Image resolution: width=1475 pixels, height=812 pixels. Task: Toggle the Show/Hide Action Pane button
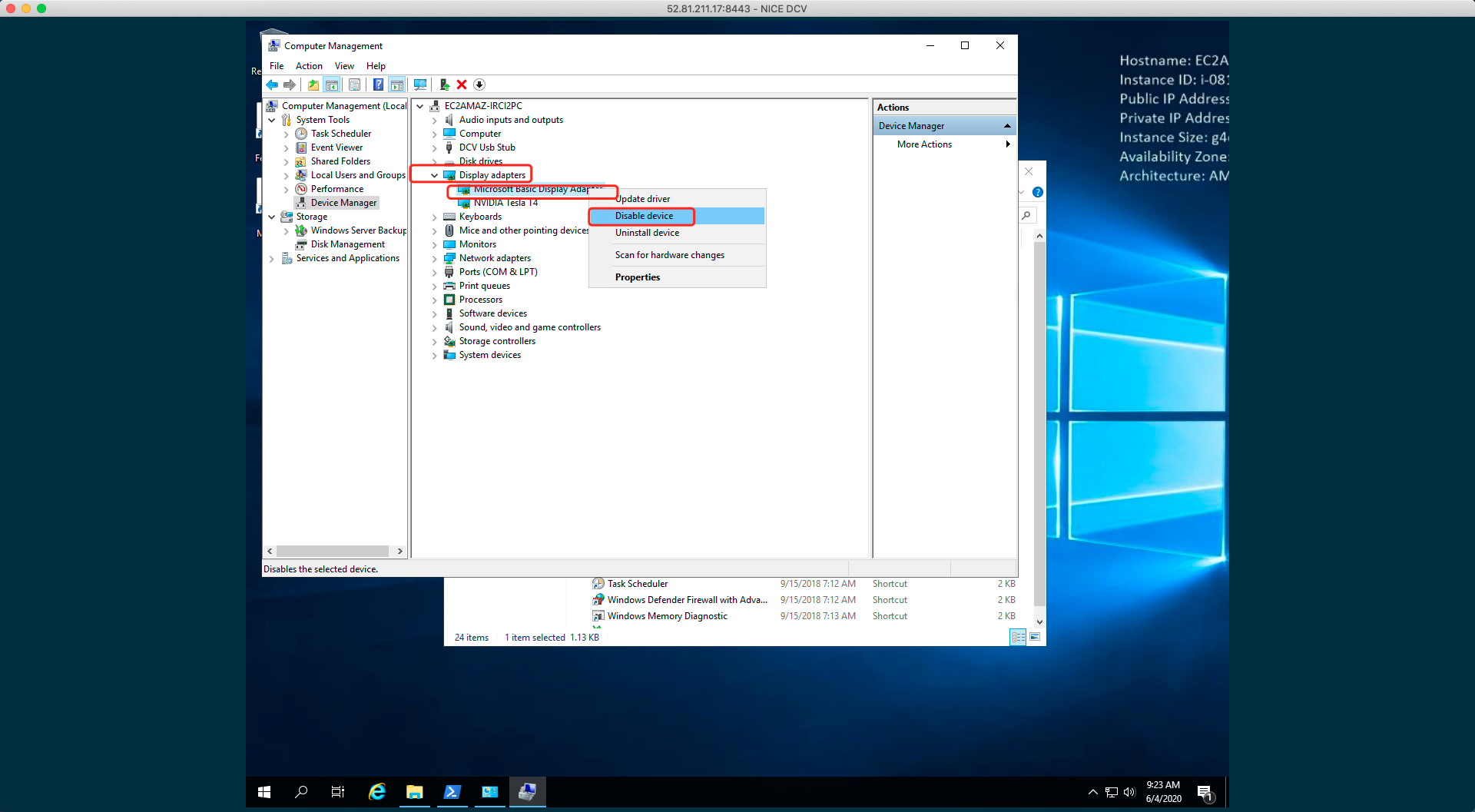click(396, 85)
